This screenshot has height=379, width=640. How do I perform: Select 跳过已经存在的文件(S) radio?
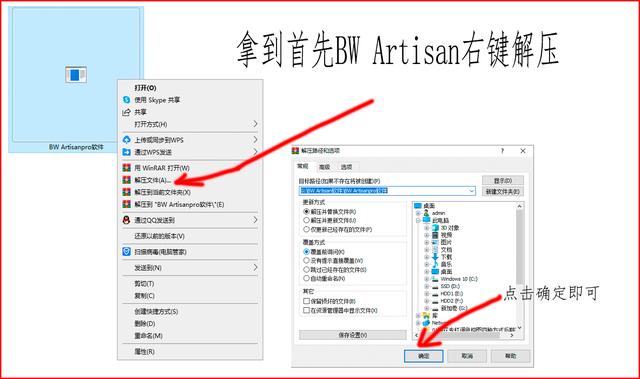pos(306,269)
